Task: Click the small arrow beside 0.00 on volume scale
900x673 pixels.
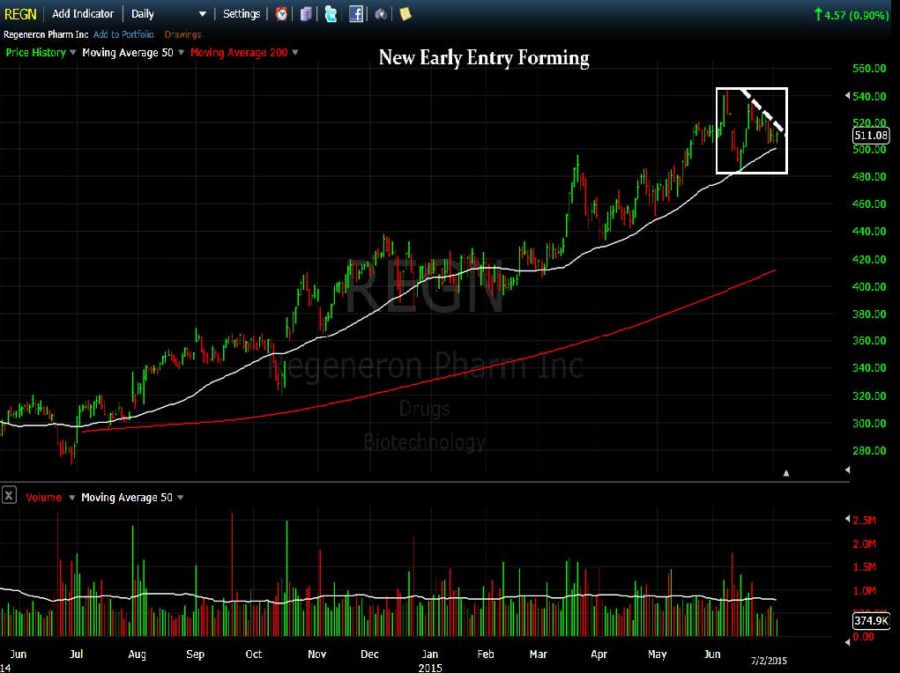Action: (847, 641)
